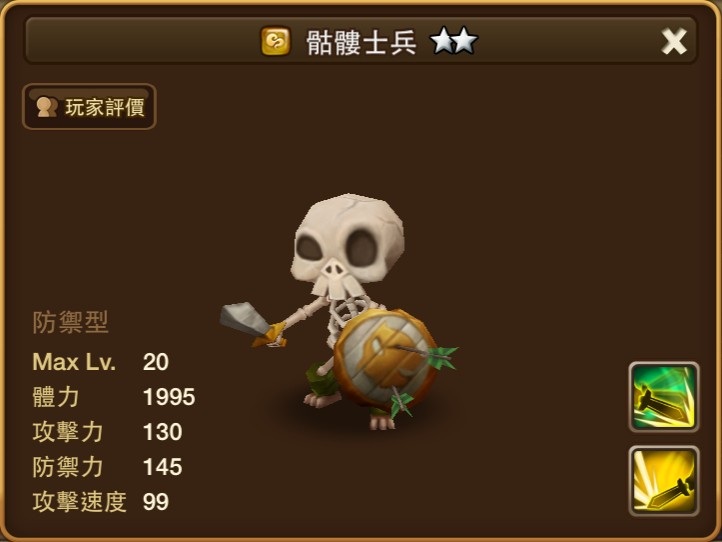Select the Max Lv. stat row

[x=100, y=362]
